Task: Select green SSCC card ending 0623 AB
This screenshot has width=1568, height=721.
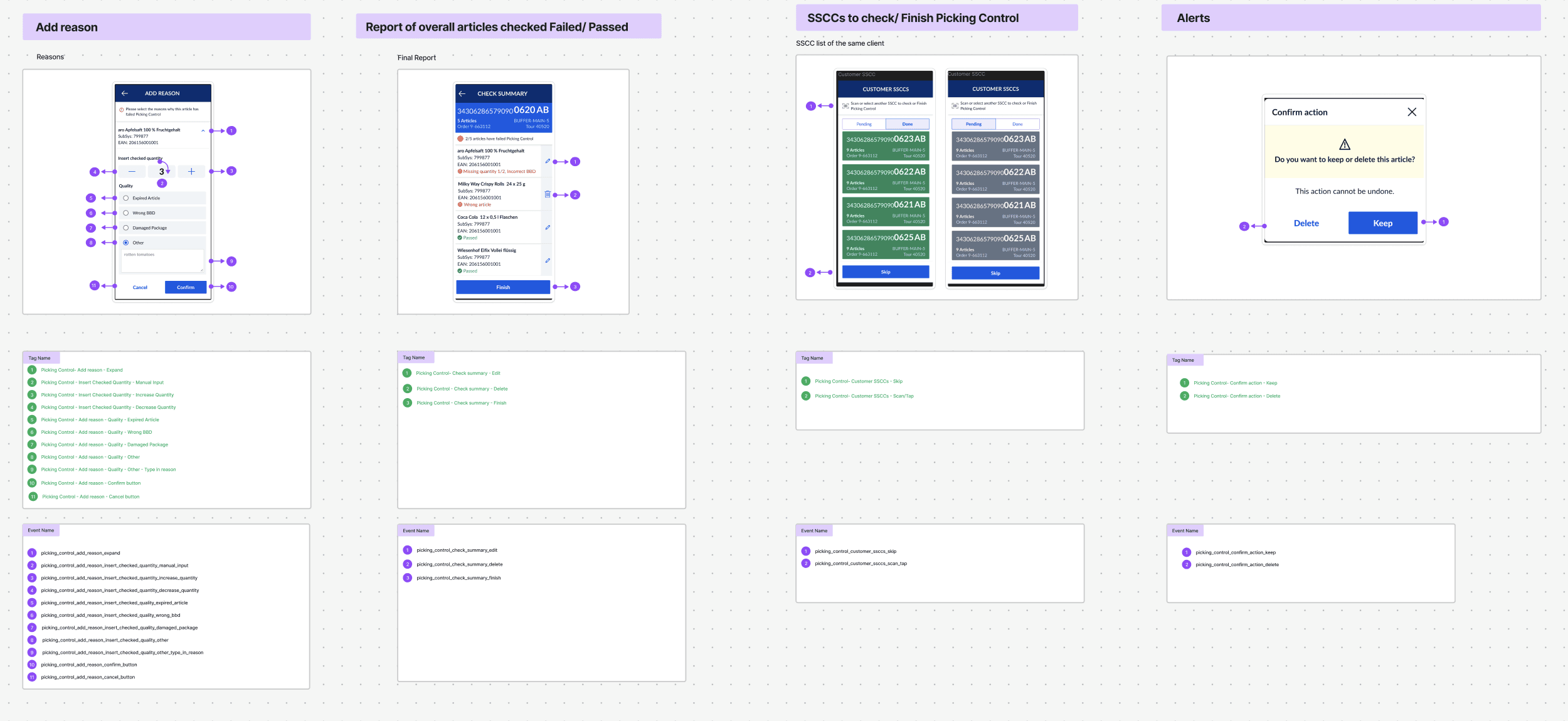Action: click(885, 145)
